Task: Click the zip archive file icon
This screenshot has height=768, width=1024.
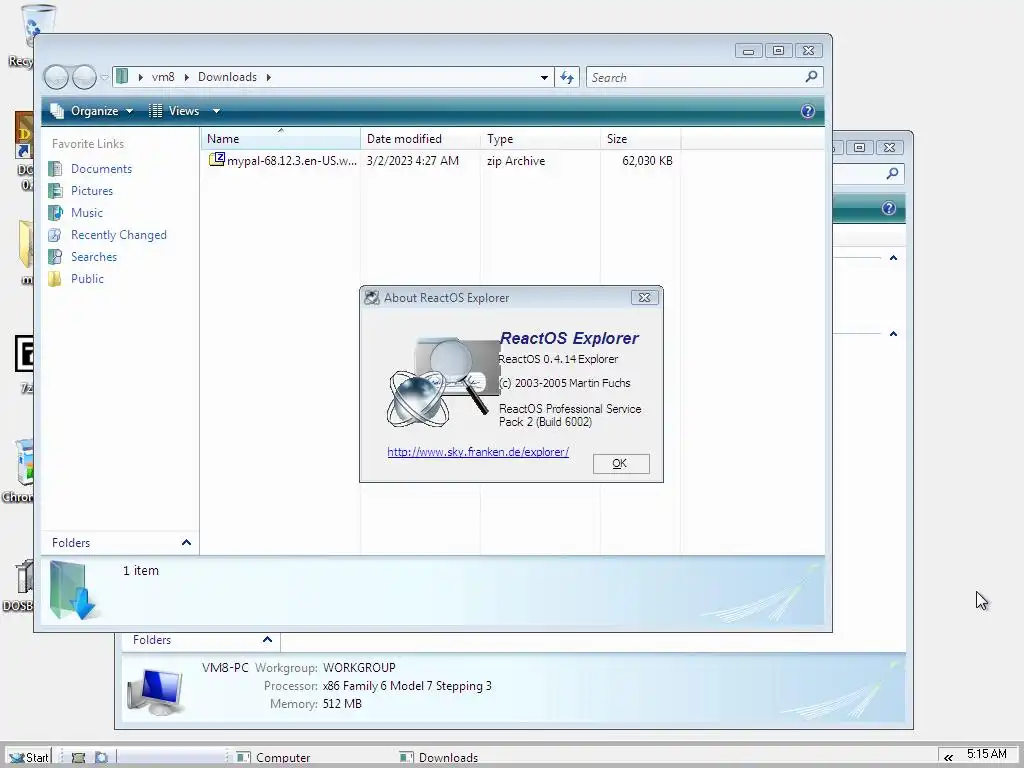Action: (217, 159)
